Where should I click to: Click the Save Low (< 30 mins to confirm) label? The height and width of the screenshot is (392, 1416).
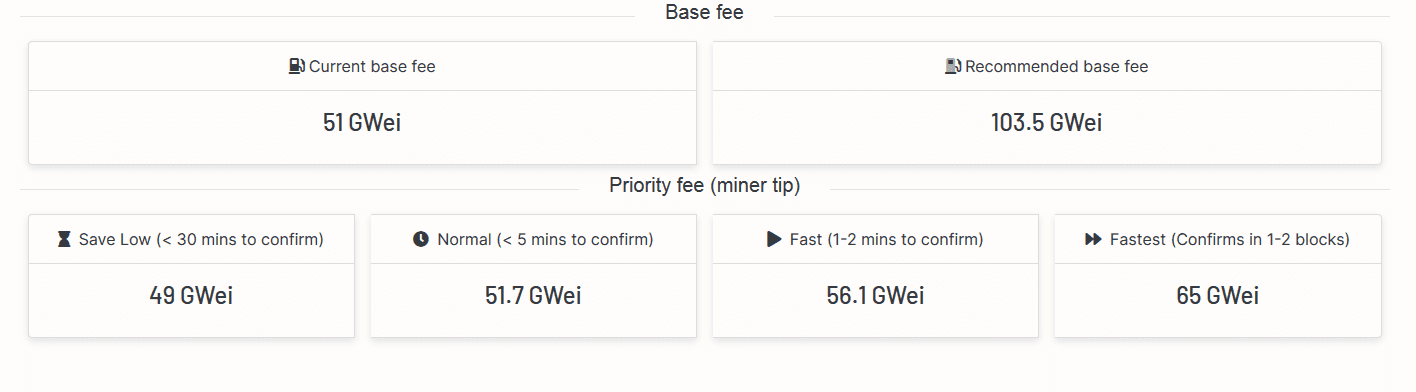(x=201, y=240)
